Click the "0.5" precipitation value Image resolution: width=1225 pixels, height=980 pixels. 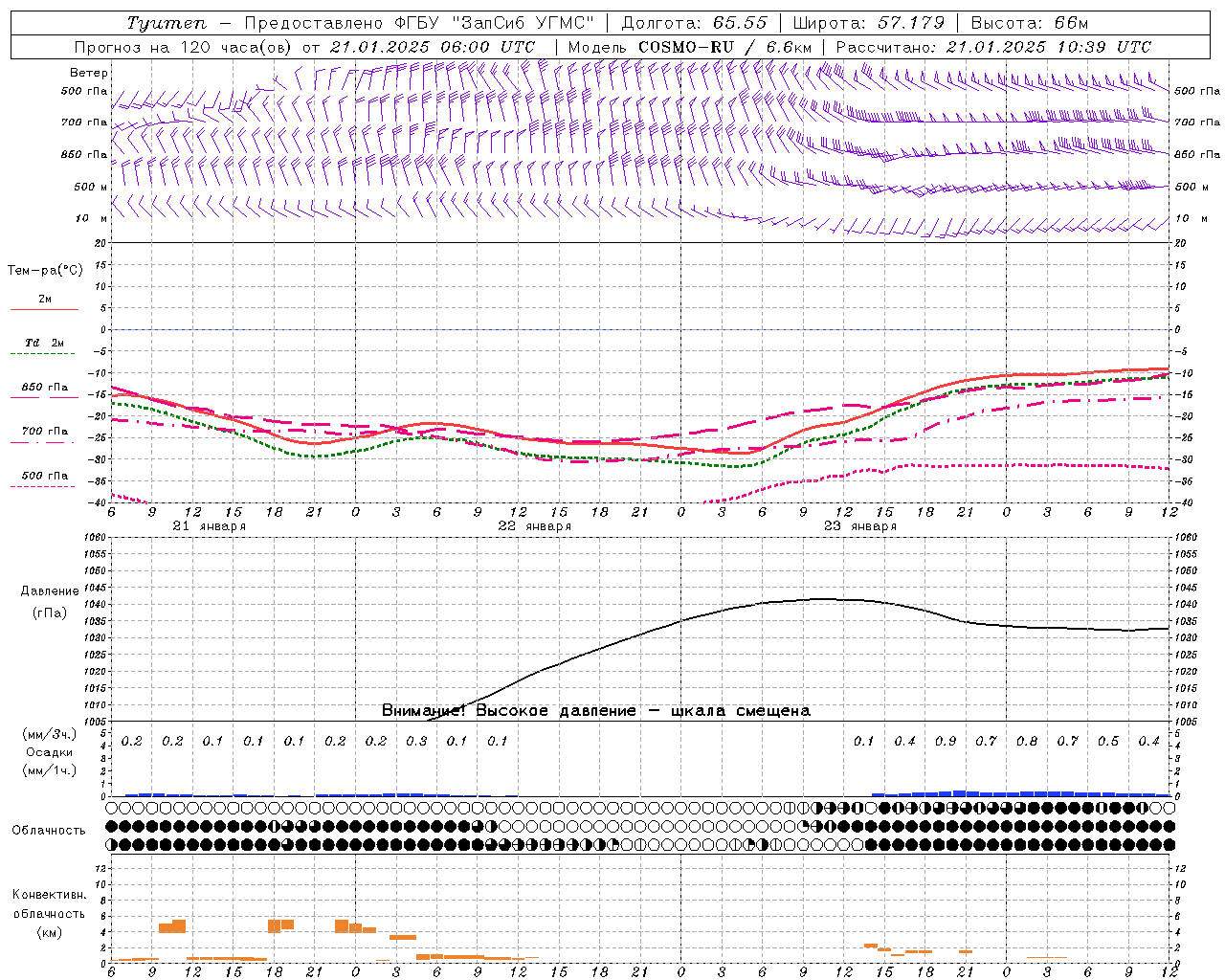1108,741
